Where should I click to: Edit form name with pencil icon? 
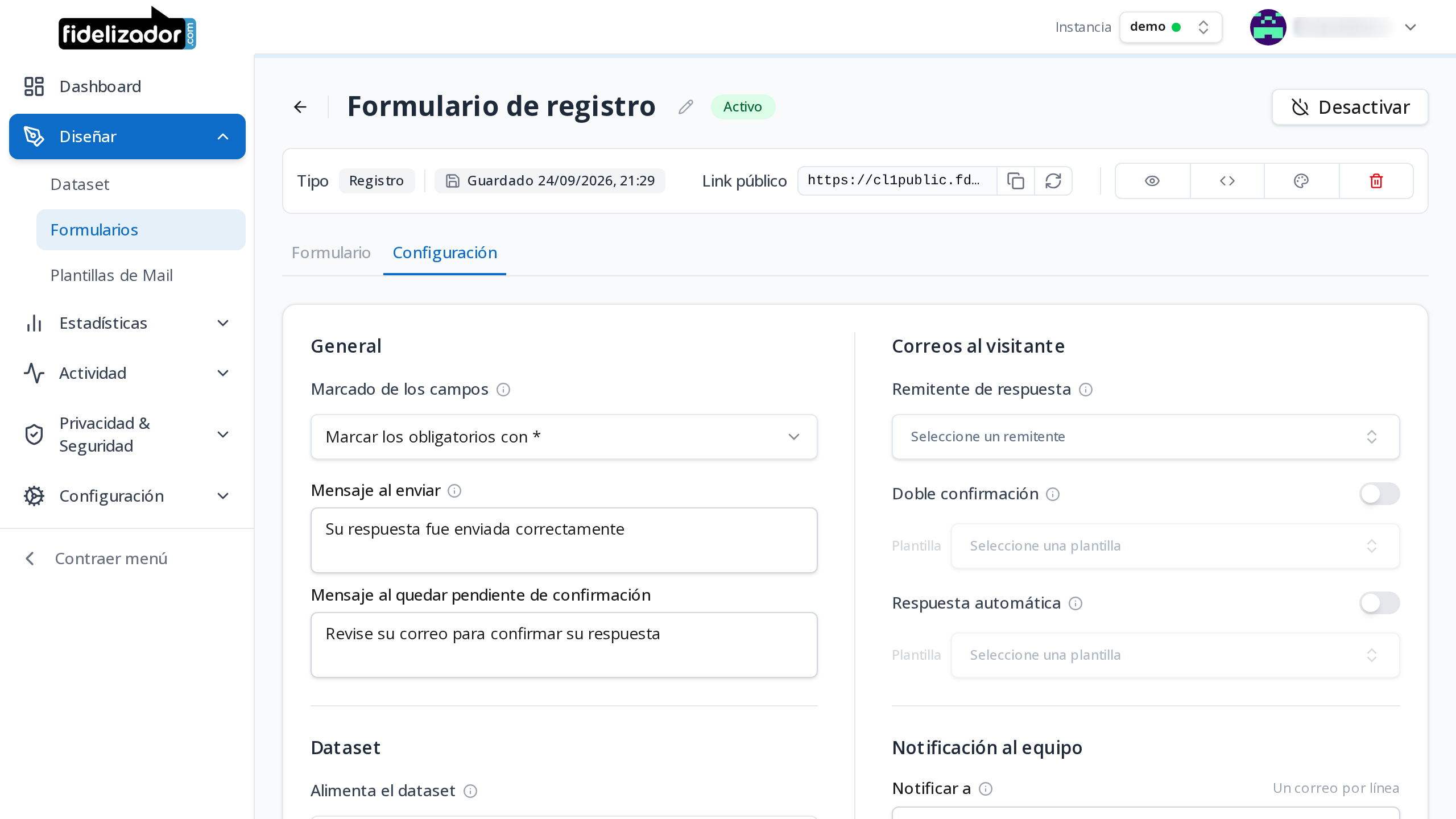click(686, 107)
